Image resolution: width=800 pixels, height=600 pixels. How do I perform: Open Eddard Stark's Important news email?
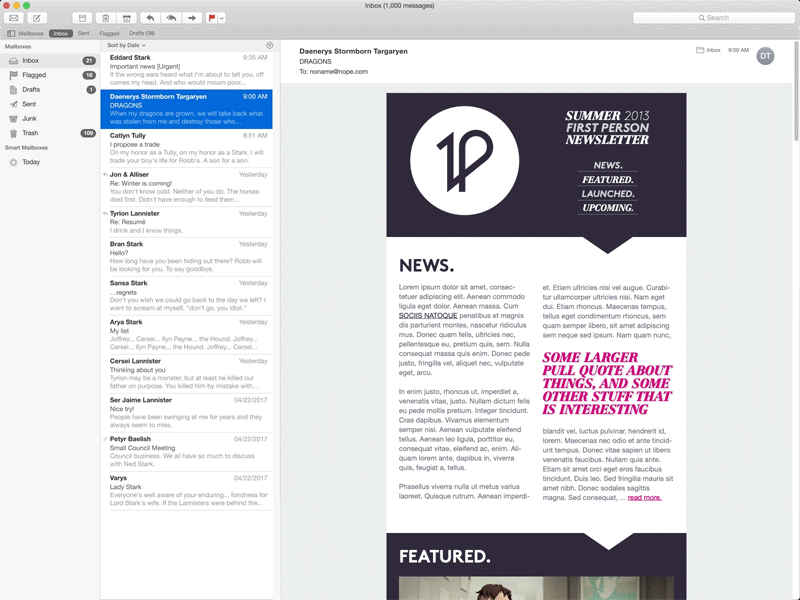(x=187, y=70)
